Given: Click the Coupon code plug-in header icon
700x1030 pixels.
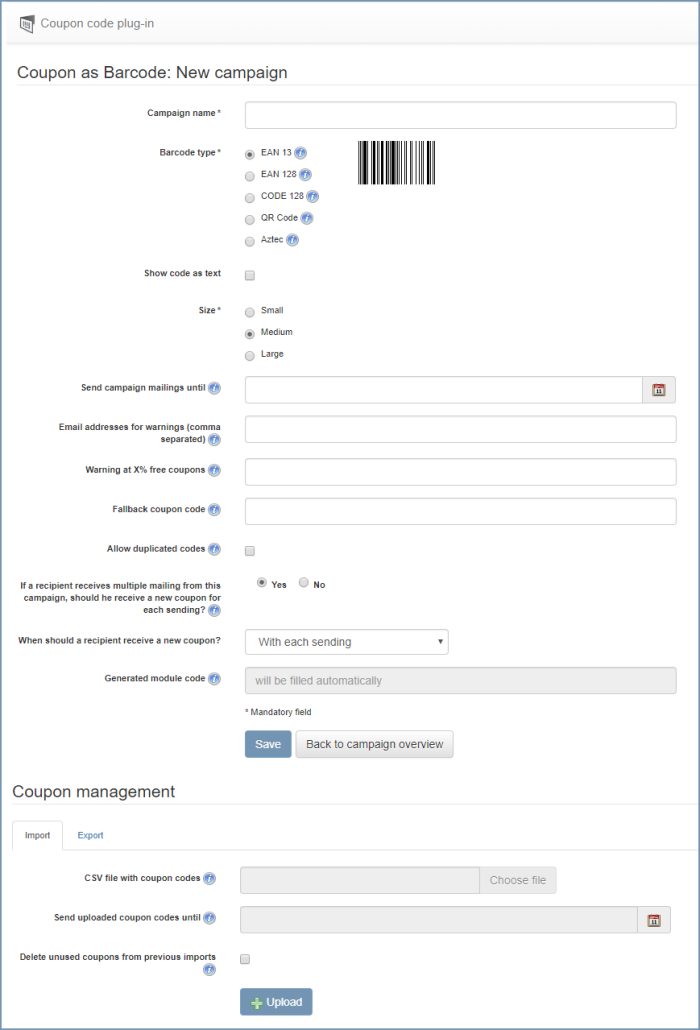Looking at the screenshot, I should tap(26, 24).
